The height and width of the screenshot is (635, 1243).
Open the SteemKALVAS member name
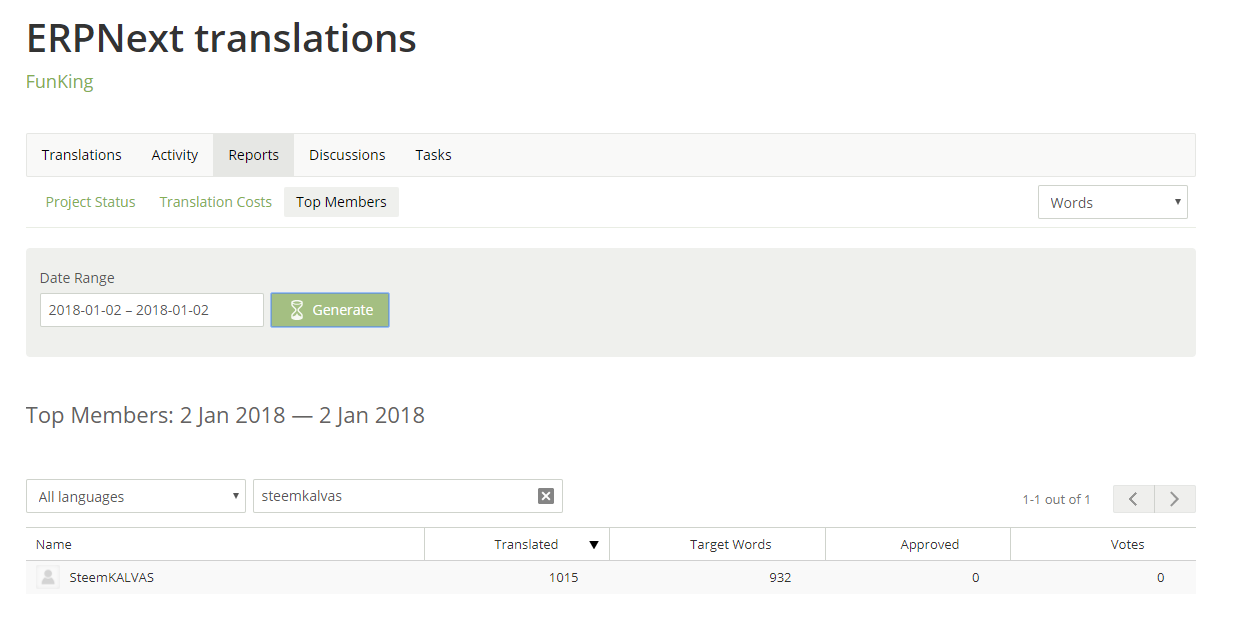click(112, 578)
